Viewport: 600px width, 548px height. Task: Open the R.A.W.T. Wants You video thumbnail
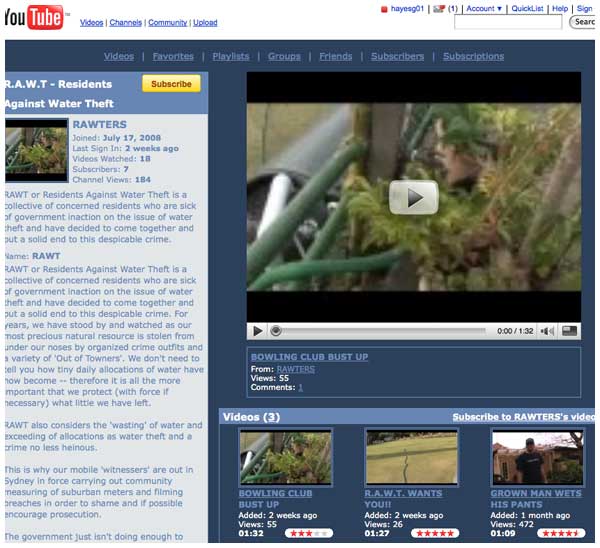point(412,457)
